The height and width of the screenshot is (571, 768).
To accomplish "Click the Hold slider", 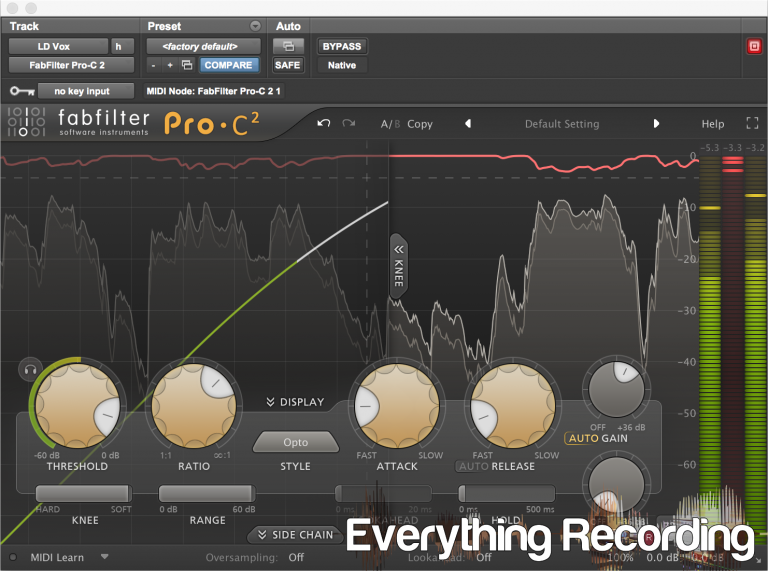I will [506, 493].
